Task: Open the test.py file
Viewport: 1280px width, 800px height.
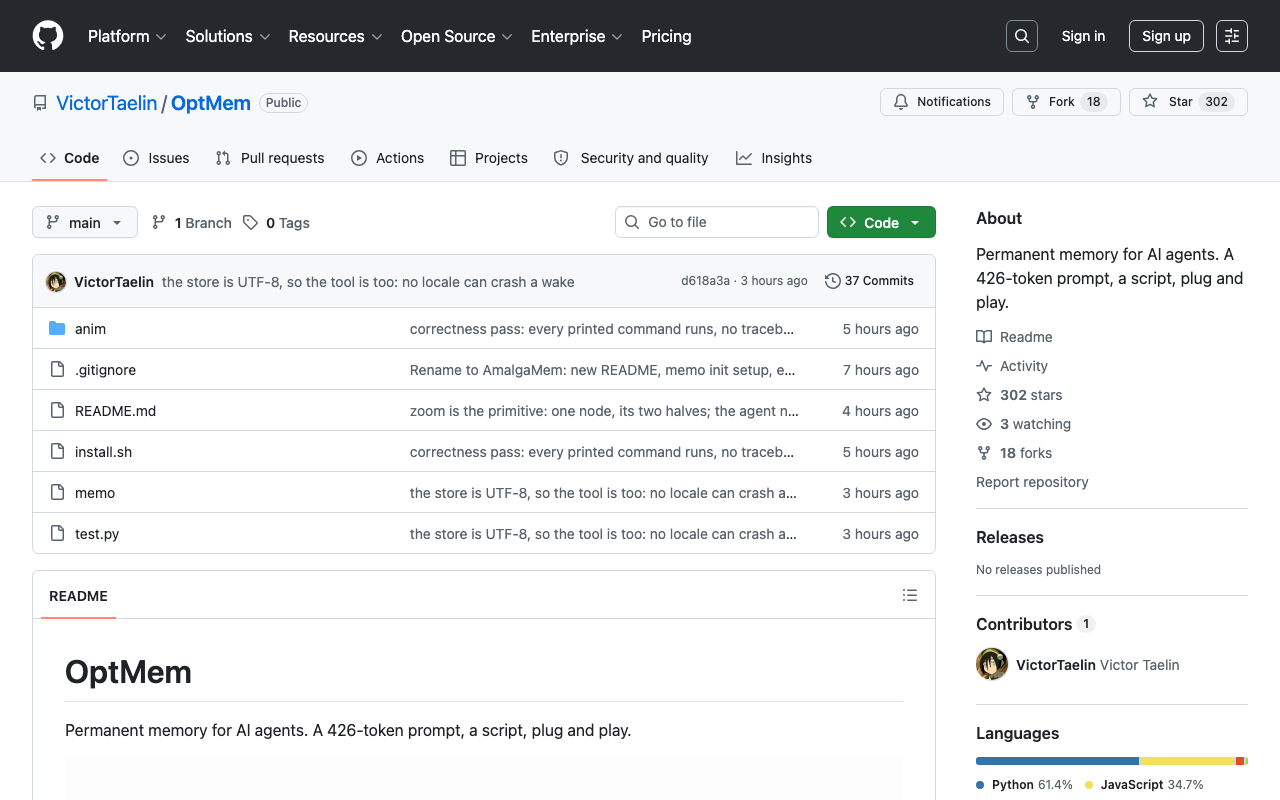Action: pyautogui.click(x=97, y=534)
